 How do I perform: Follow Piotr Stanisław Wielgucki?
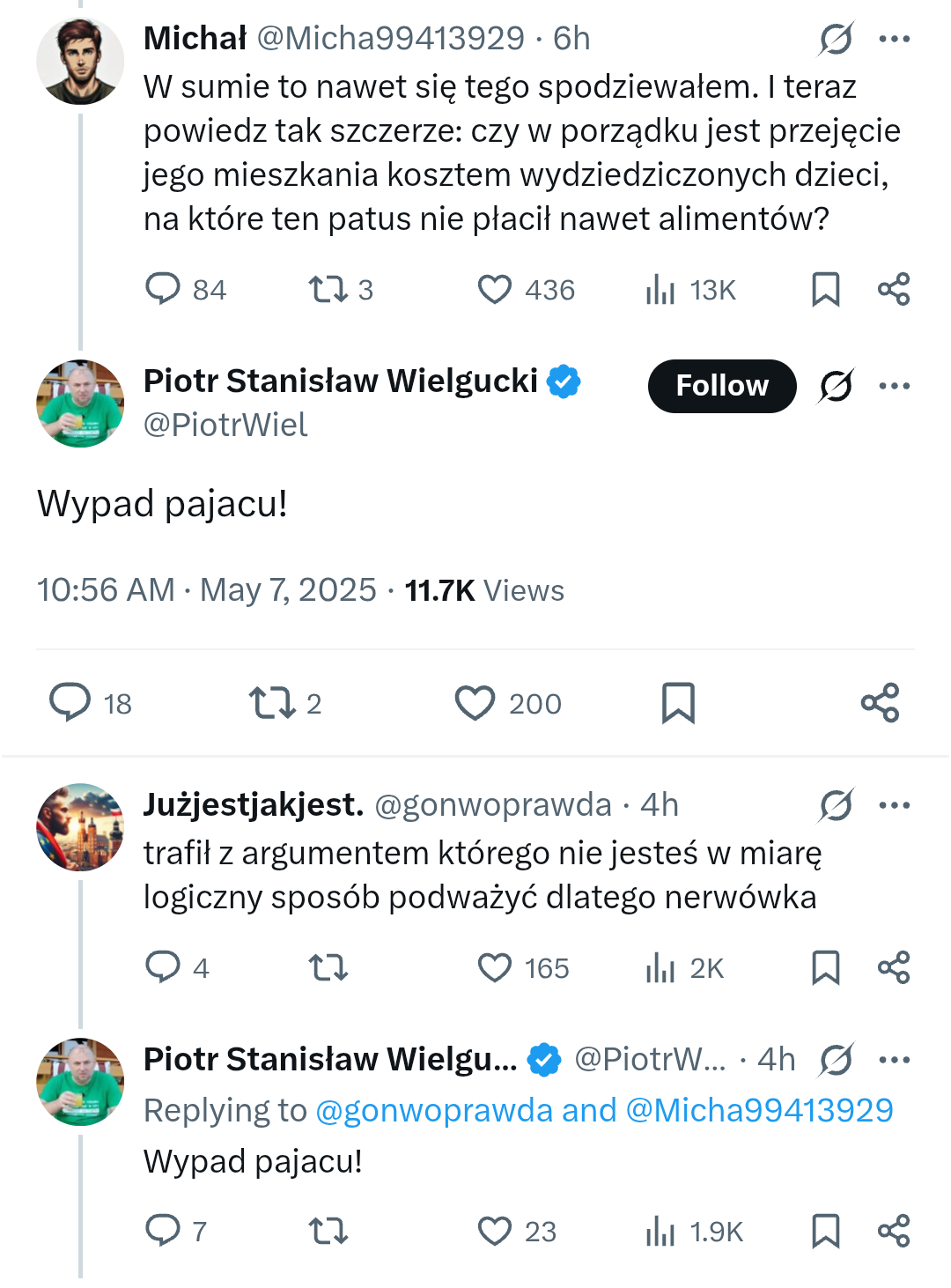[722, 386]
